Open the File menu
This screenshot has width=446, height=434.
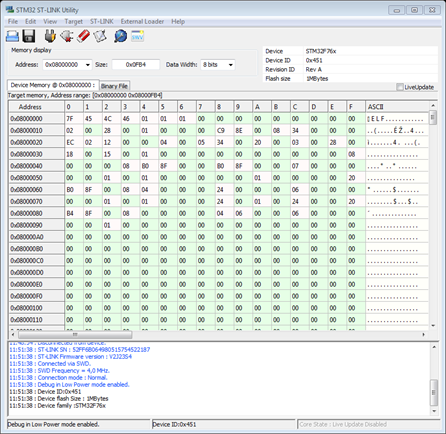click(x=13, y=22)
